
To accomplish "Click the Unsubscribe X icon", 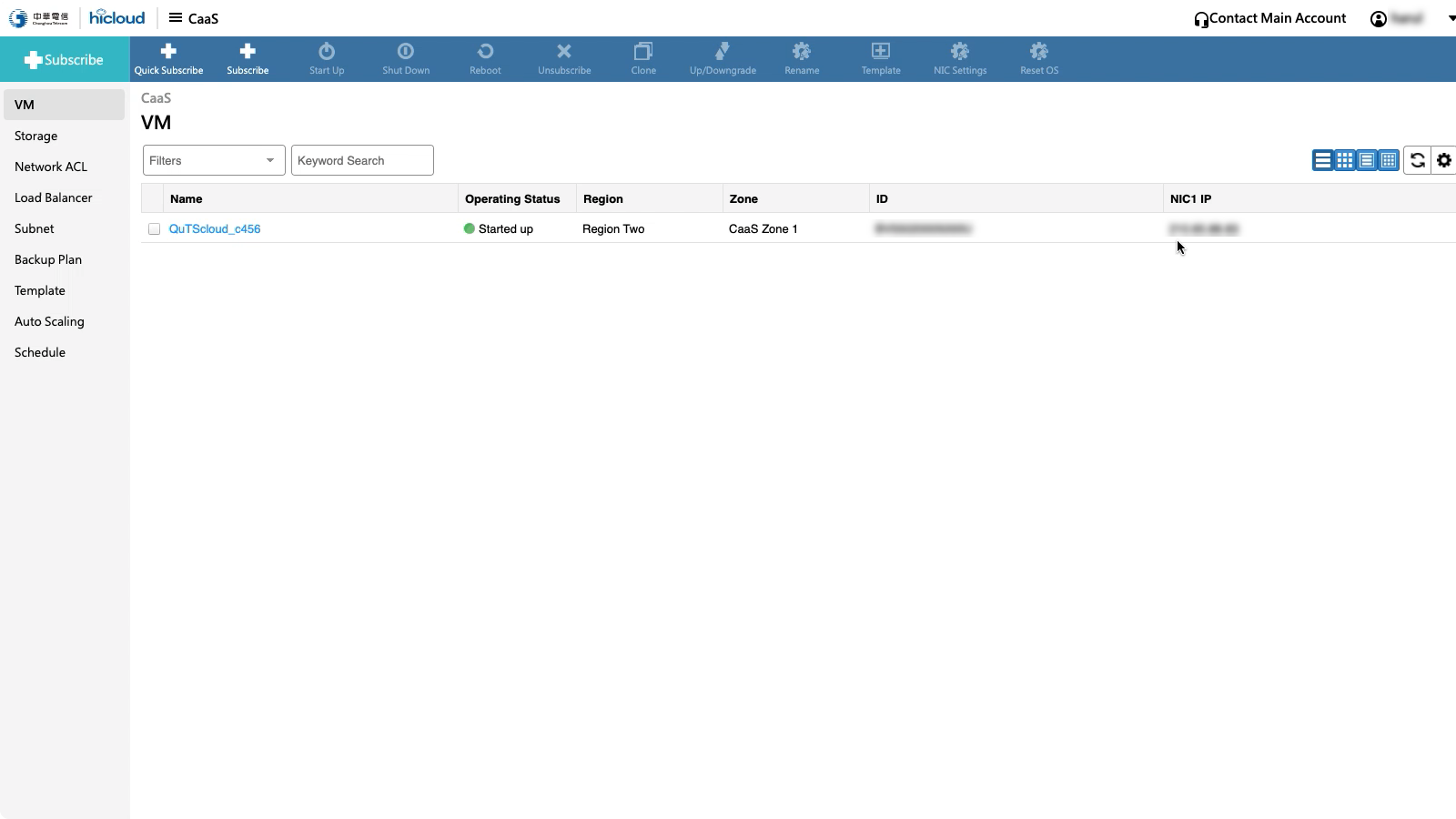I will tap(564, 52).
